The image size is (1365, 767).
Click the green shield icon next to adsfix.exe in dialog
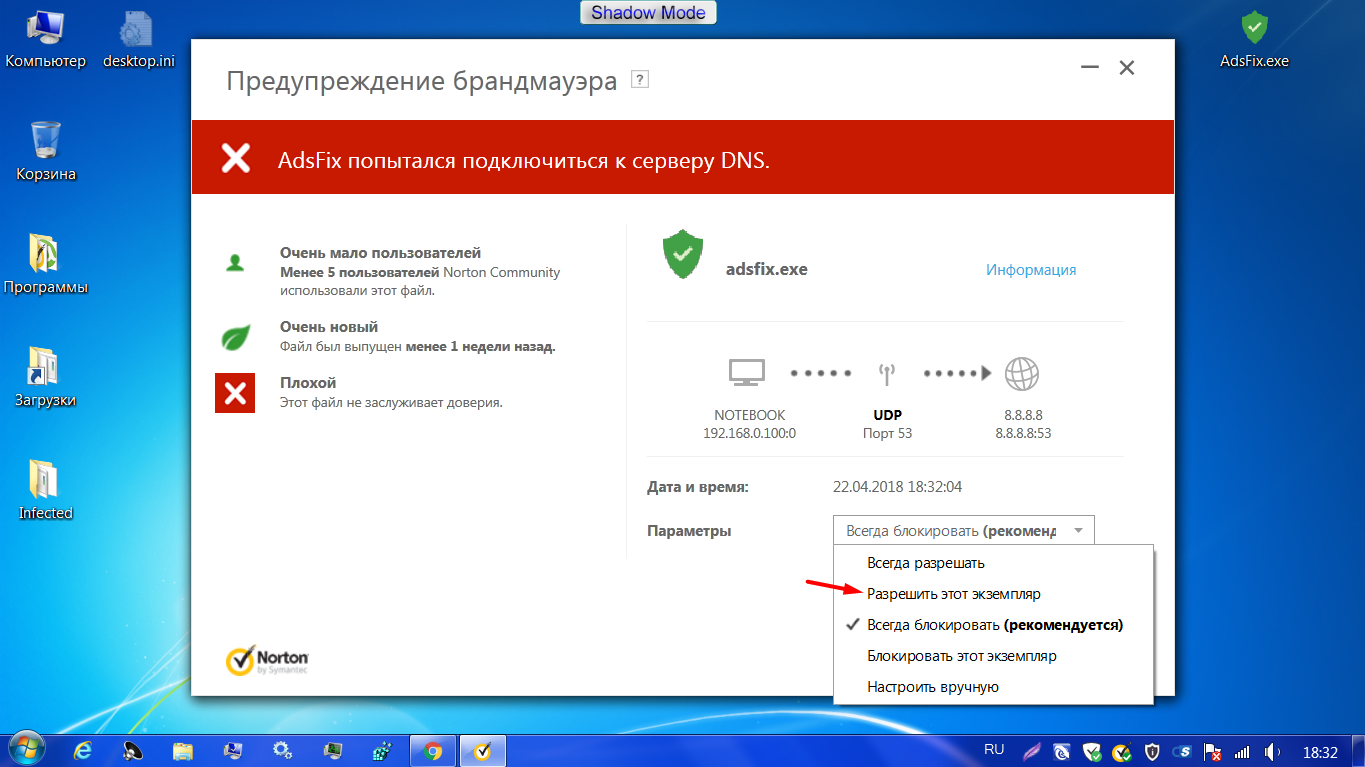[x=683, y=255]
